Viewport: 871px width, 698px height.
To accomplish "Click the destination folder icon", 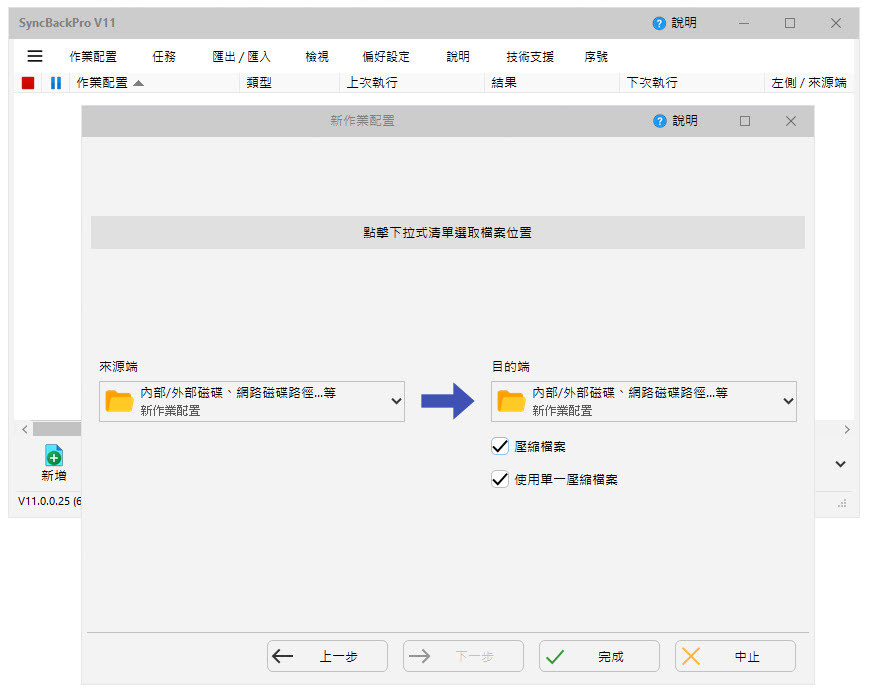I will [511, 402].
